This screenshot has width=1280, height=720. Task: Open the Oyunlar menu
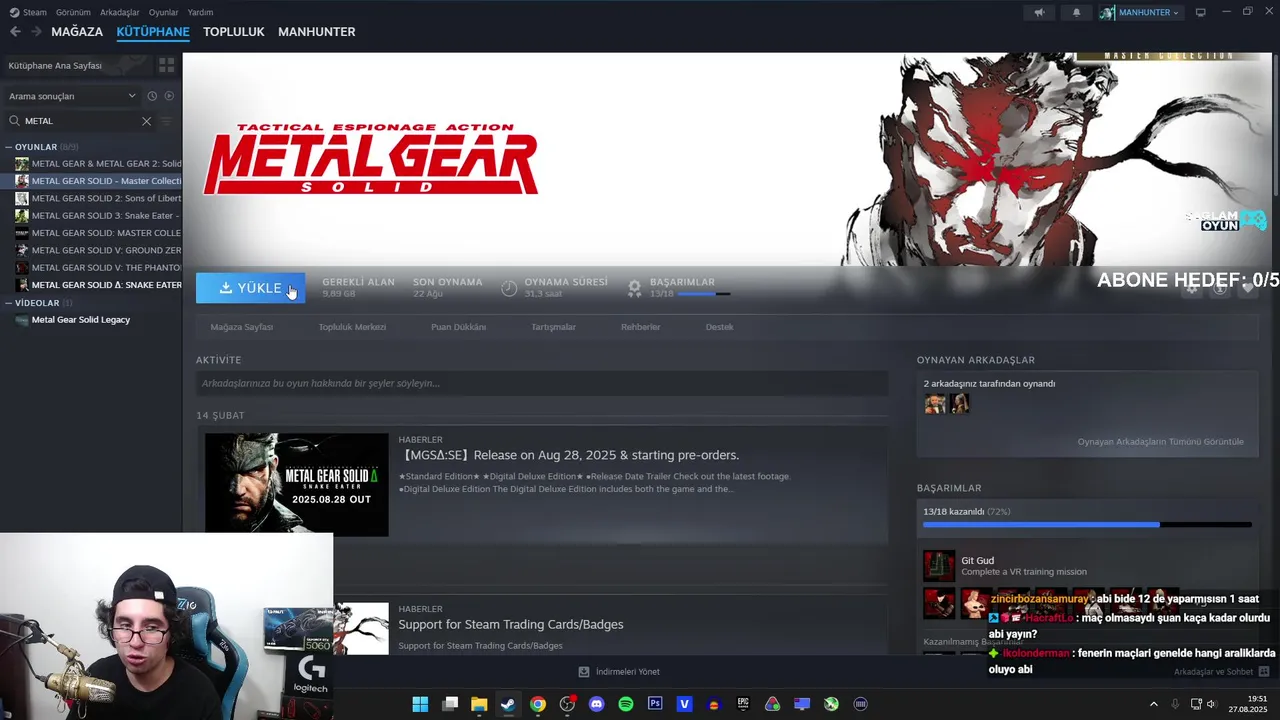coord(163,12)
